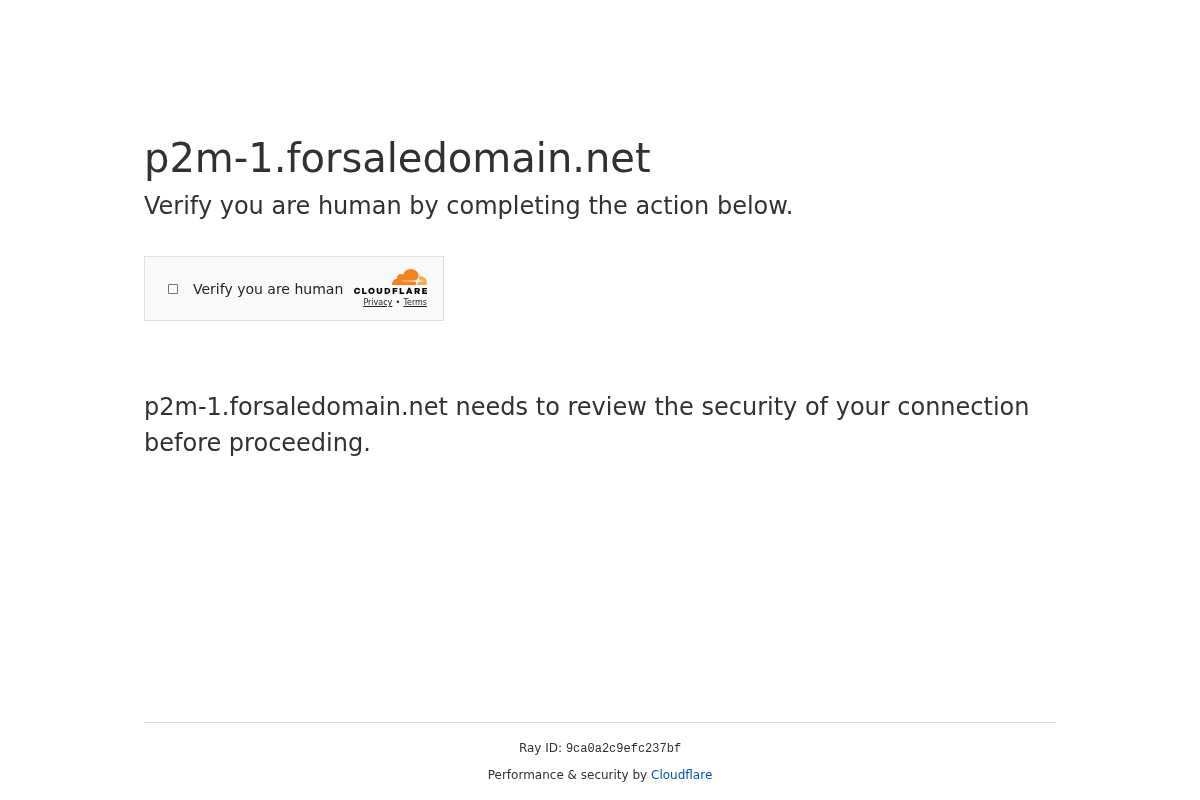Click inside the Cloudflare challenge widget box

[x=294, y=288]
